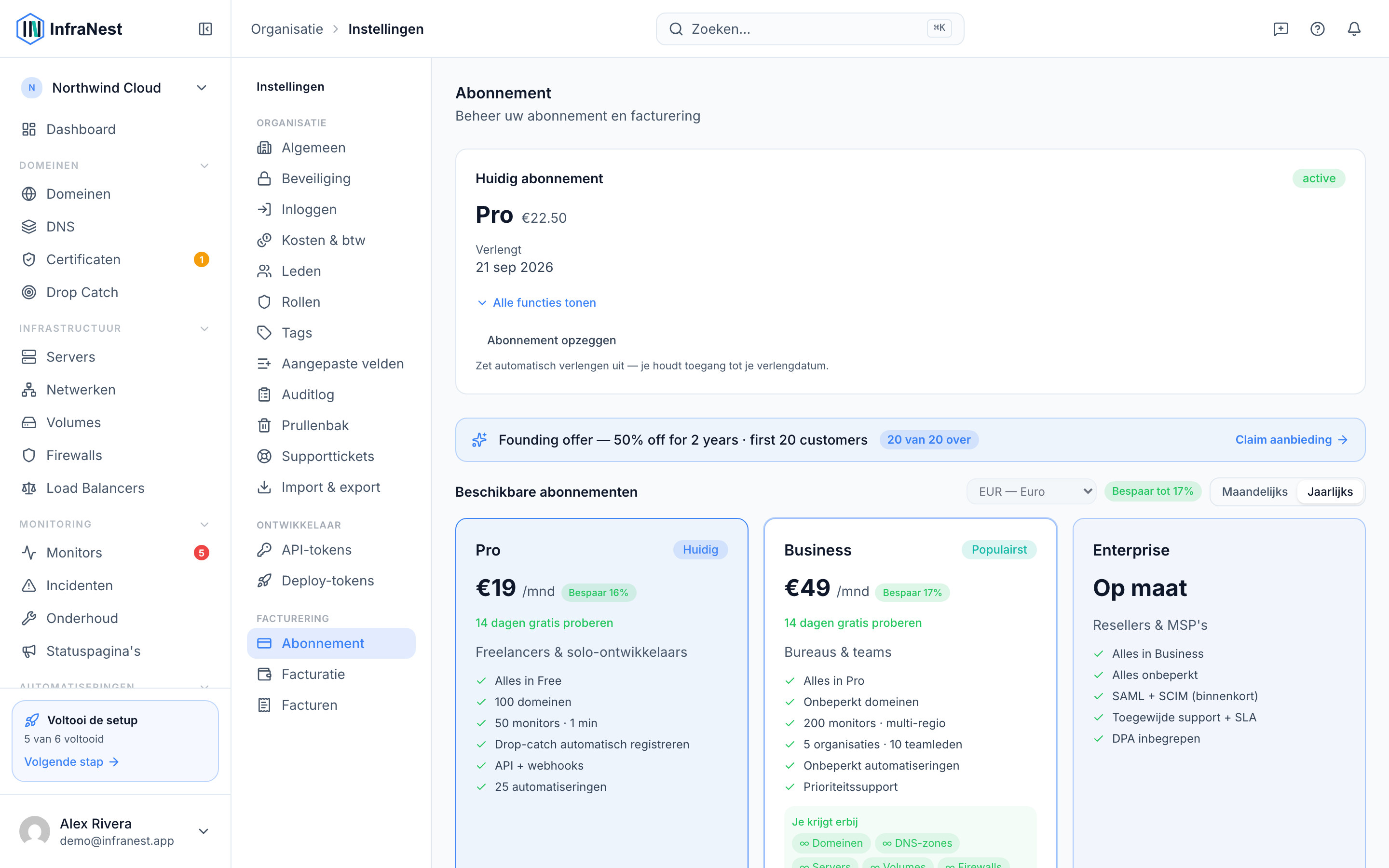Viewport: 1389px width, 868px height.
Task: Open Drop Catch target item
Action: click(115, 292)
